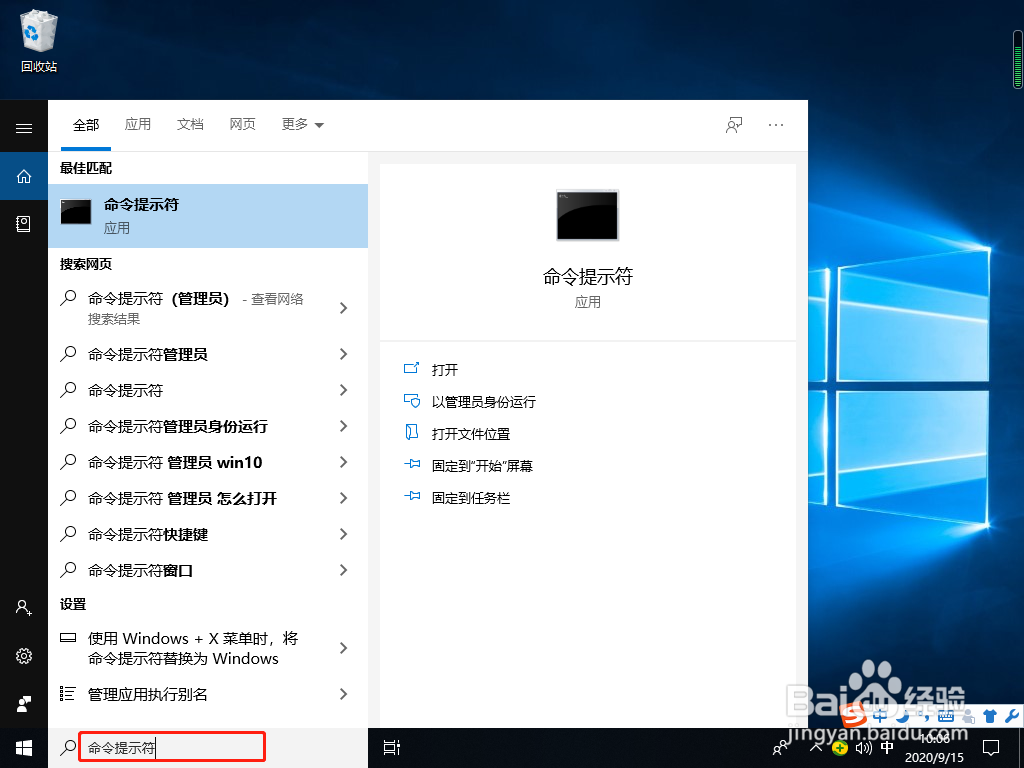Switch to the 文档 tab
The width and height of the screenshot is (1024, 768).
190,124
